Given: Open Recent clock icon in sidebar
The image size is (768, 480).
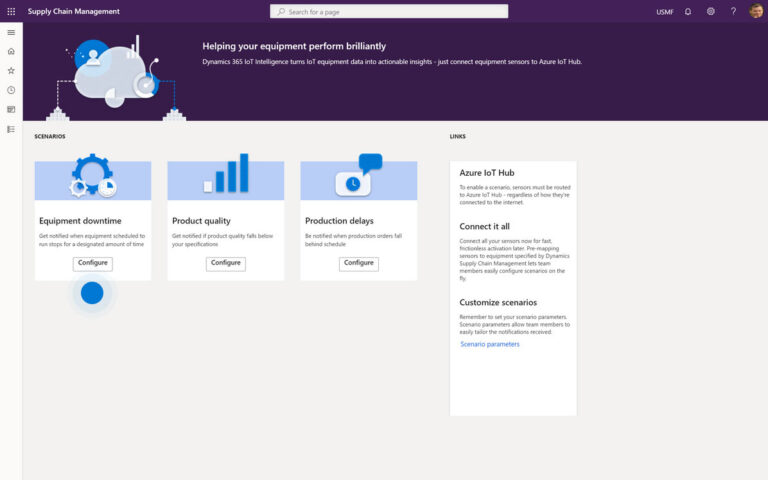Looking at the screenshot, I should click(11, 90).
